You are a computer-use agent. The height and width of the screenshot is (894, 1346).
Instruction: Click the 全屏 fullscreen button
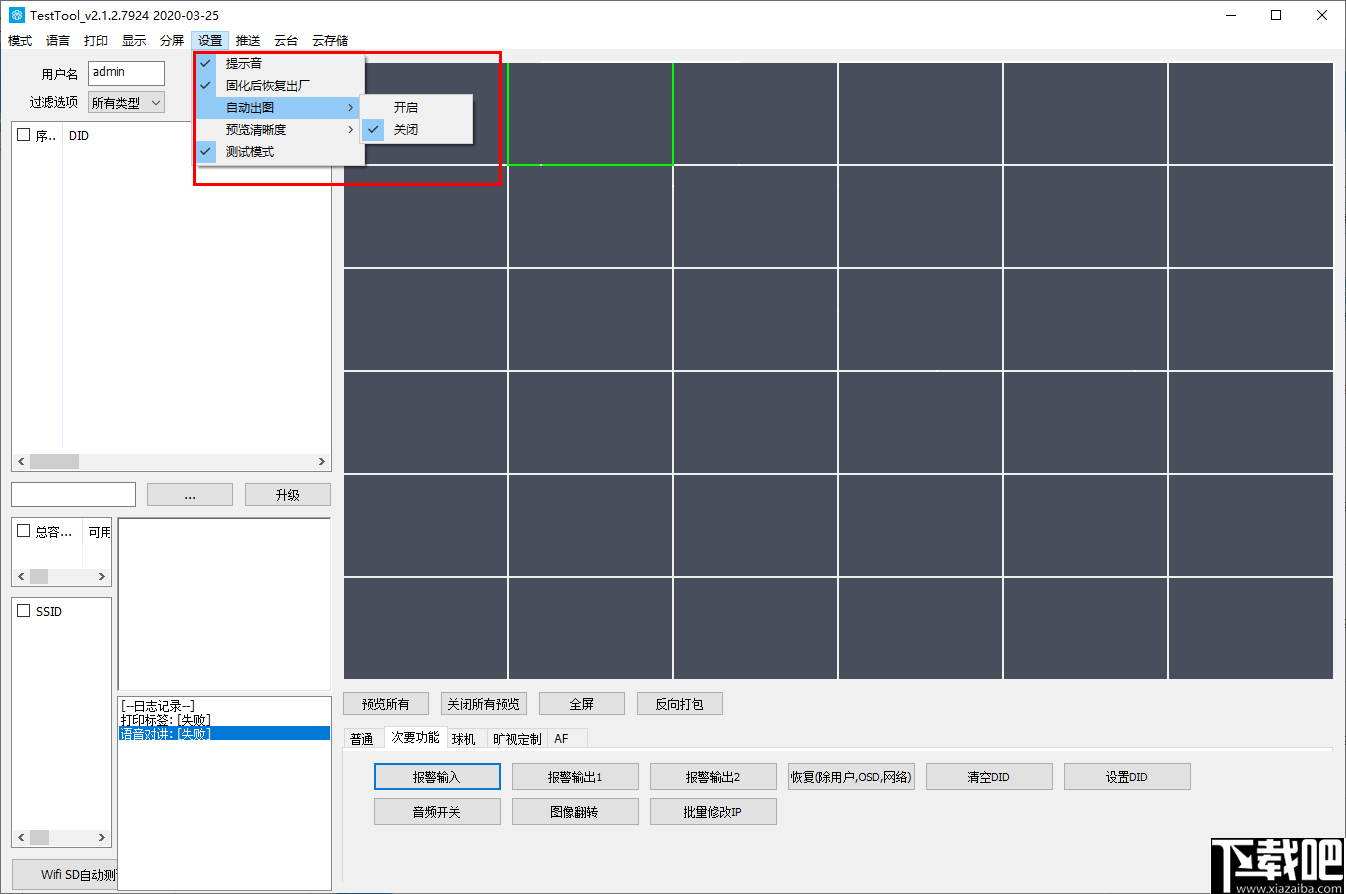click(582, 703)
